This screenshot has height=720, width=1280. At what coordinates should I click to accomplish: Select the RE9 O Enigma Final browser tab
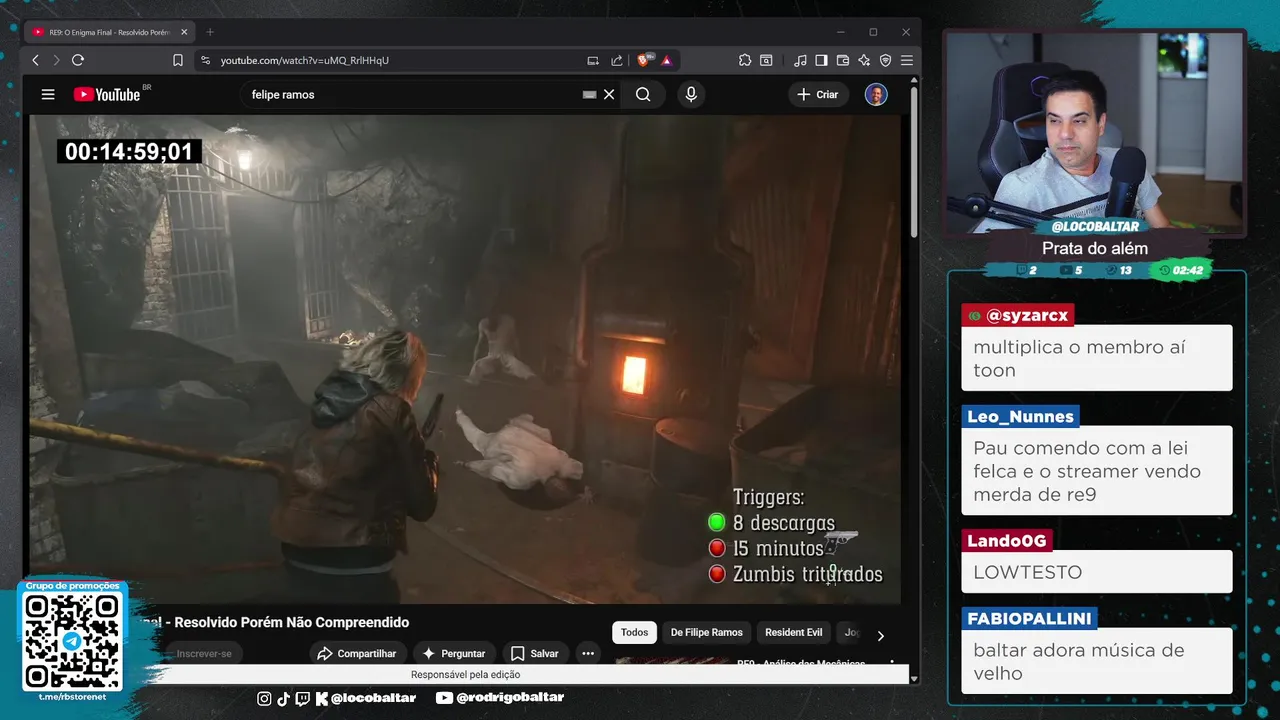pyautogui.click(x=110, y=32)
